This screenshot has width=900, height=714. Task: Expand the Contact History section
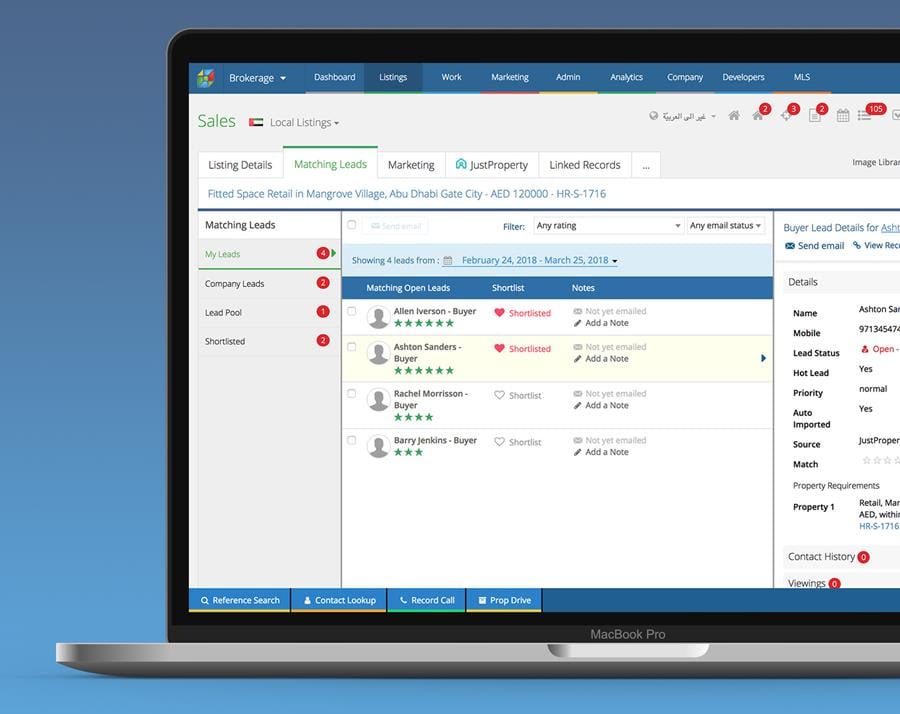coord(828,556)
